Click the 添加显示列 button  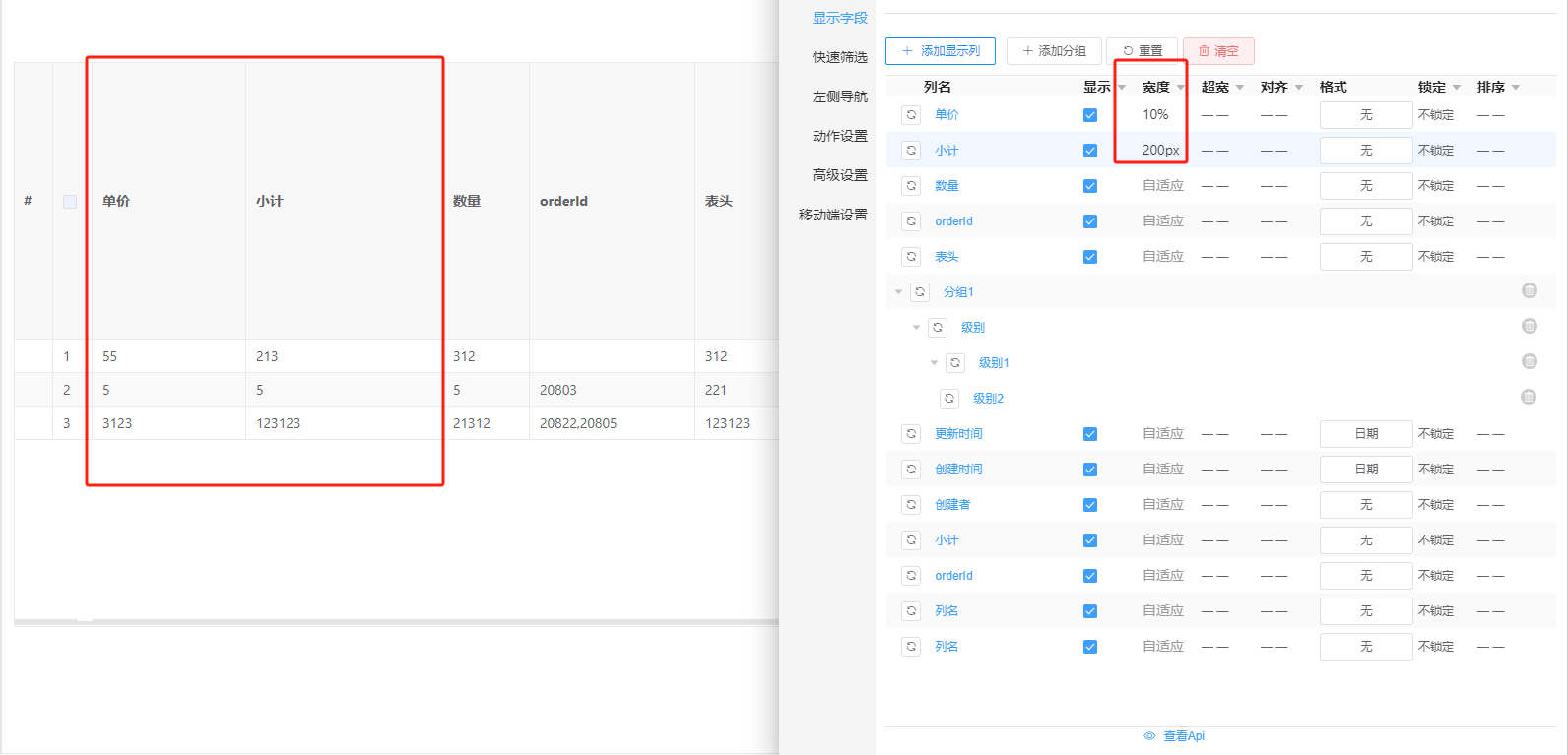(x=940, y=51)
